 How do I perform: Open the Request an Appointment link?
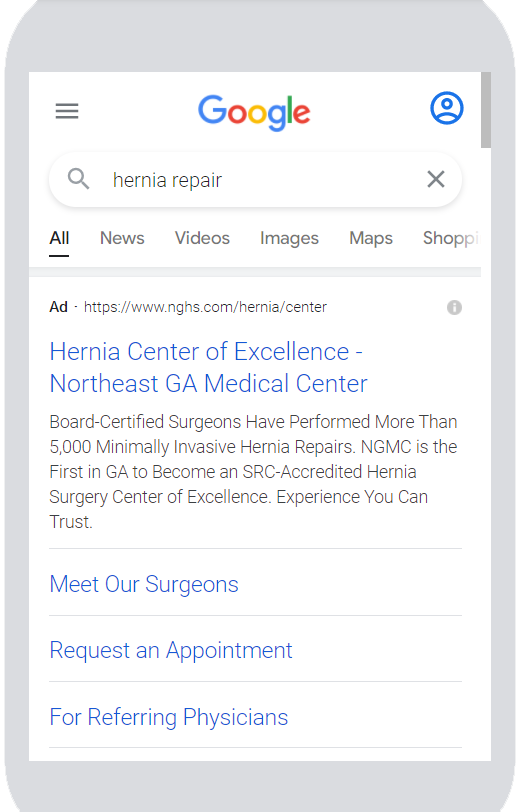click(x=171, y=650)
